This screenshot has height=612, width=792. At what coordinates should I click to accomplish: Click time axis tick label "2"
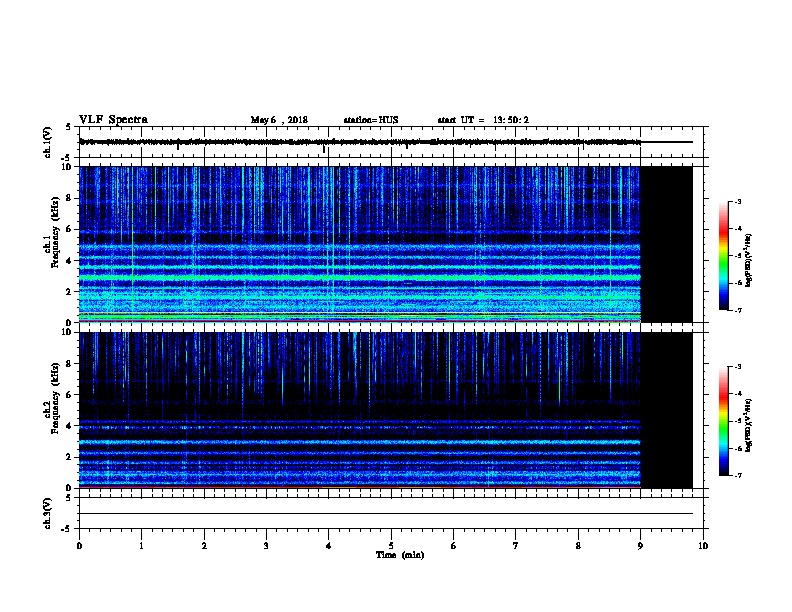(x=204, y=546)
